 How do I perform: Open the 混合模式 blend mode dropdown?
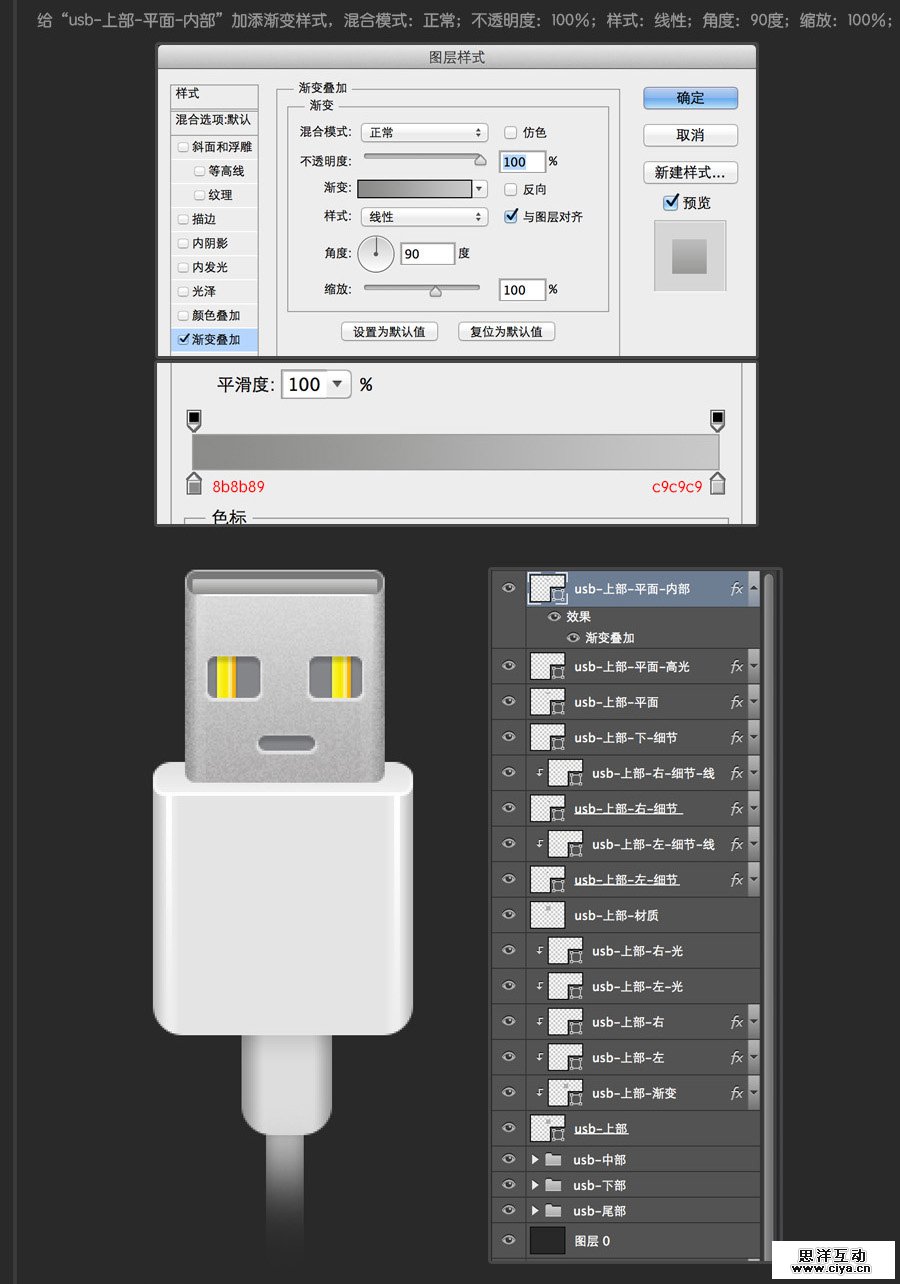click(423, 132)
